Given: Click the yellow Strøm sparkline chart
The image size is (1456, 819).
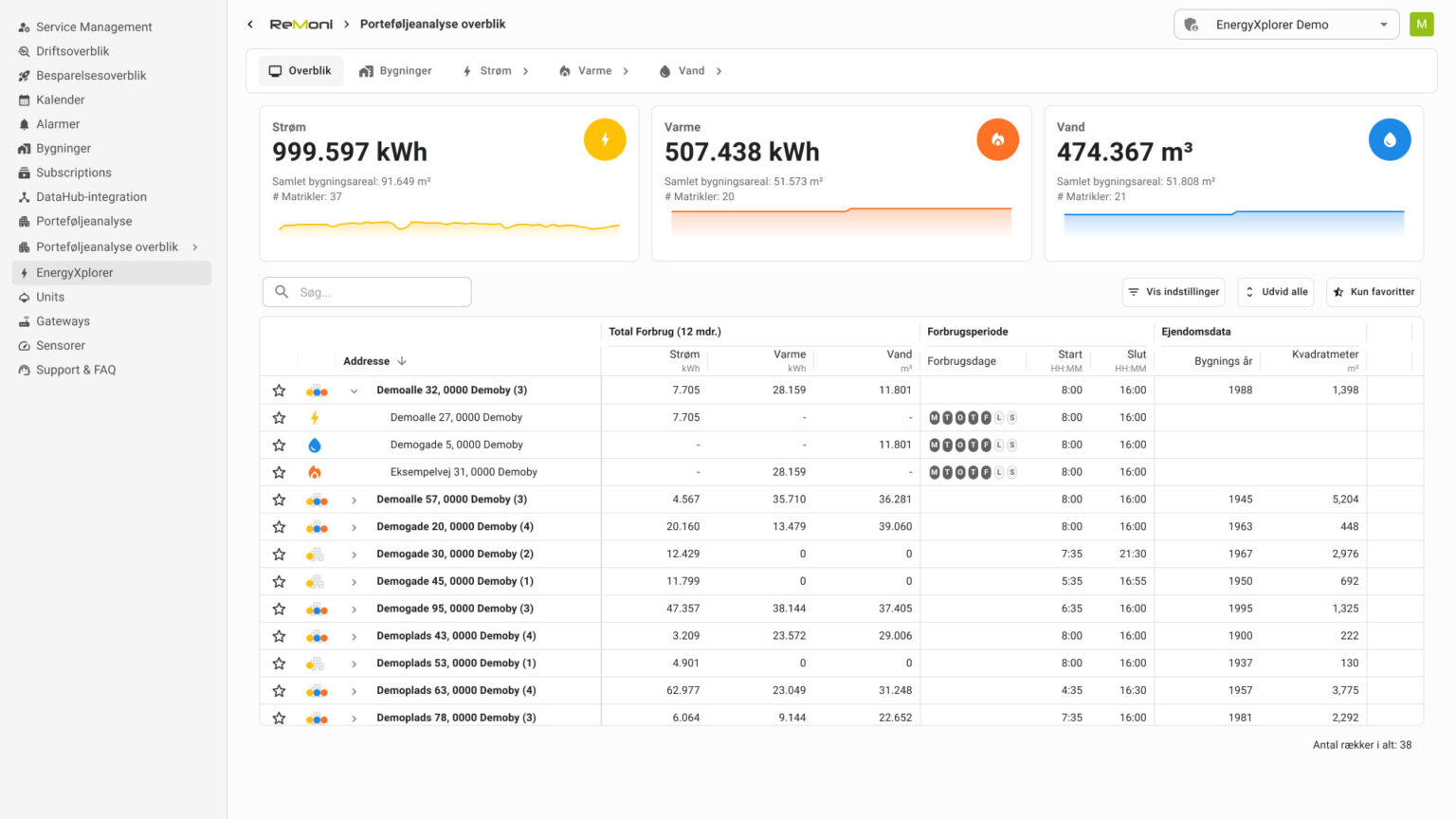Looking at the screenshot, I should [x=448, y=227].
